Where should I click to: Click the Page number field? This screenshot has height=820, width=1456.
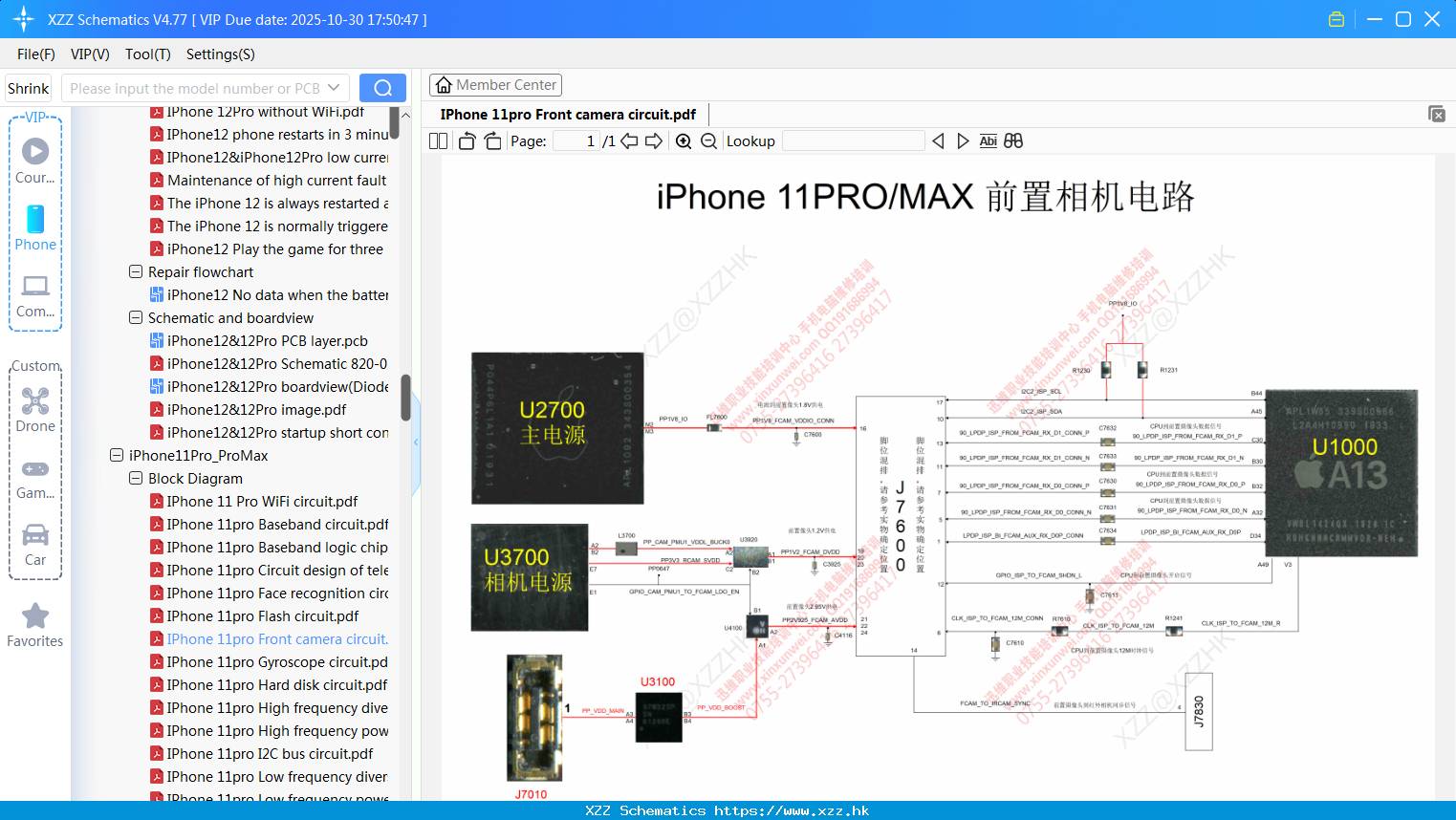576,141
